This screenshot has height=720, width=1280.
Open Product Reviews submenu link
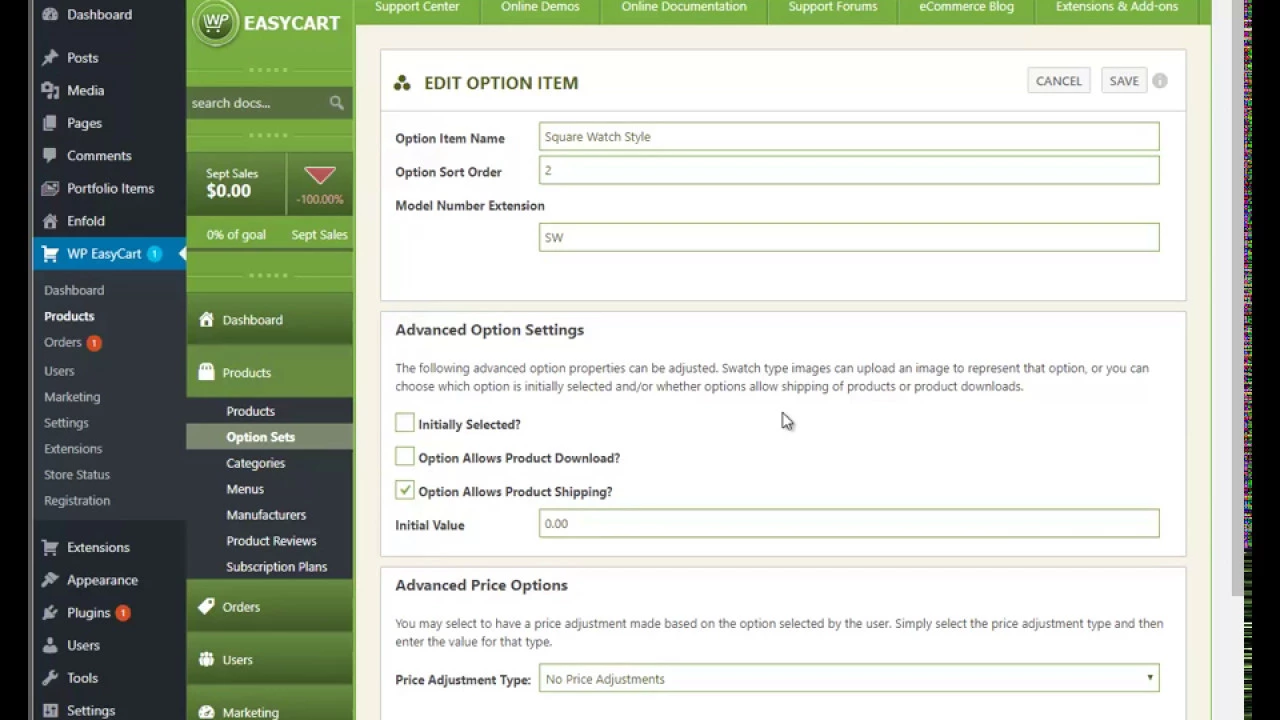269,541
